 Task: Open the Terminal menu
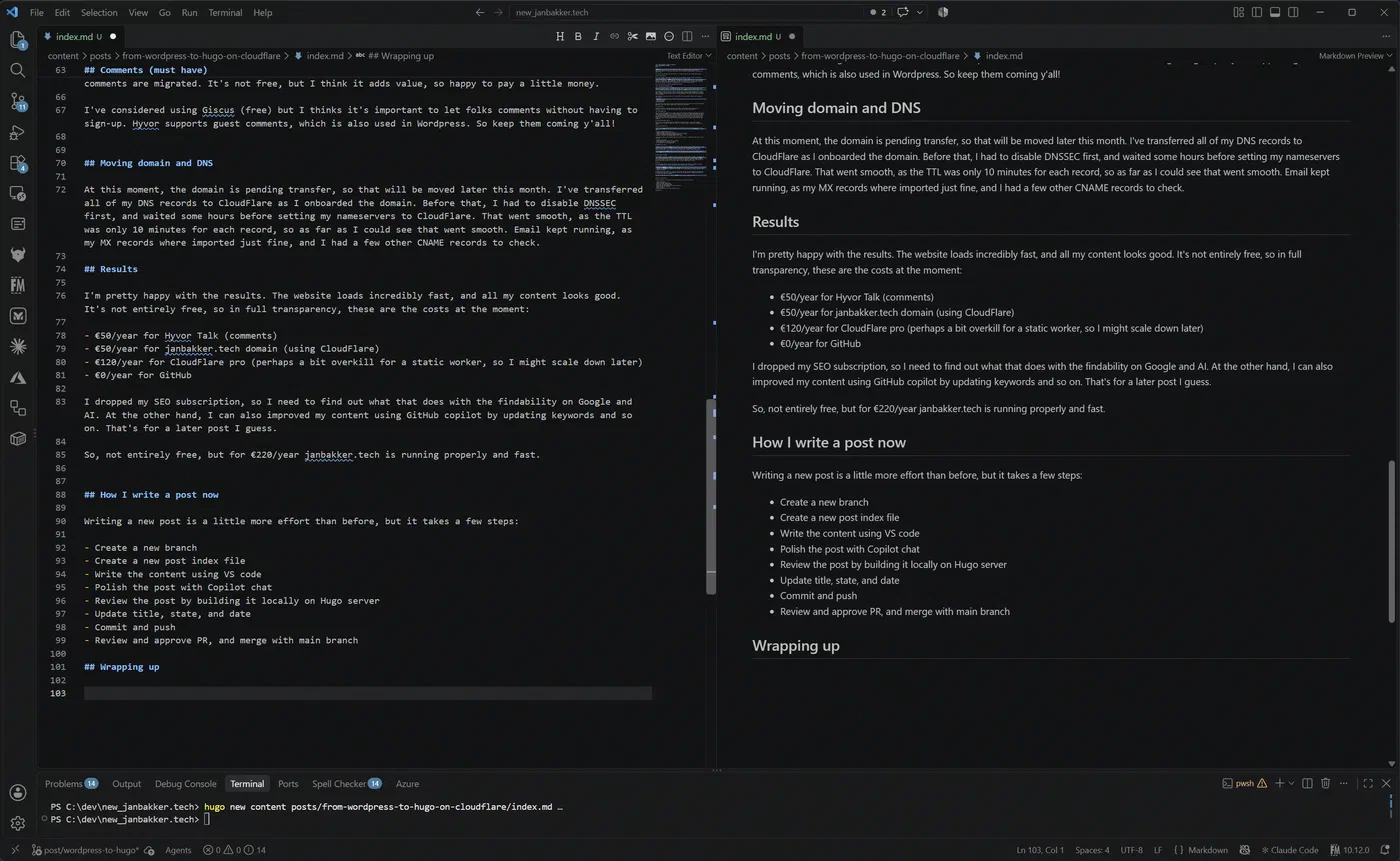[225, 12]
